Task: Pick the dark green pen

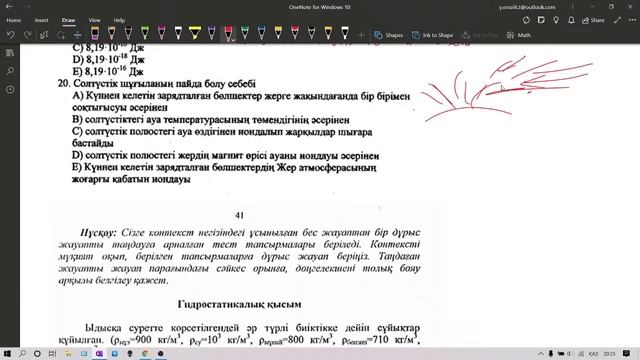Action: (x=245, y=33)
